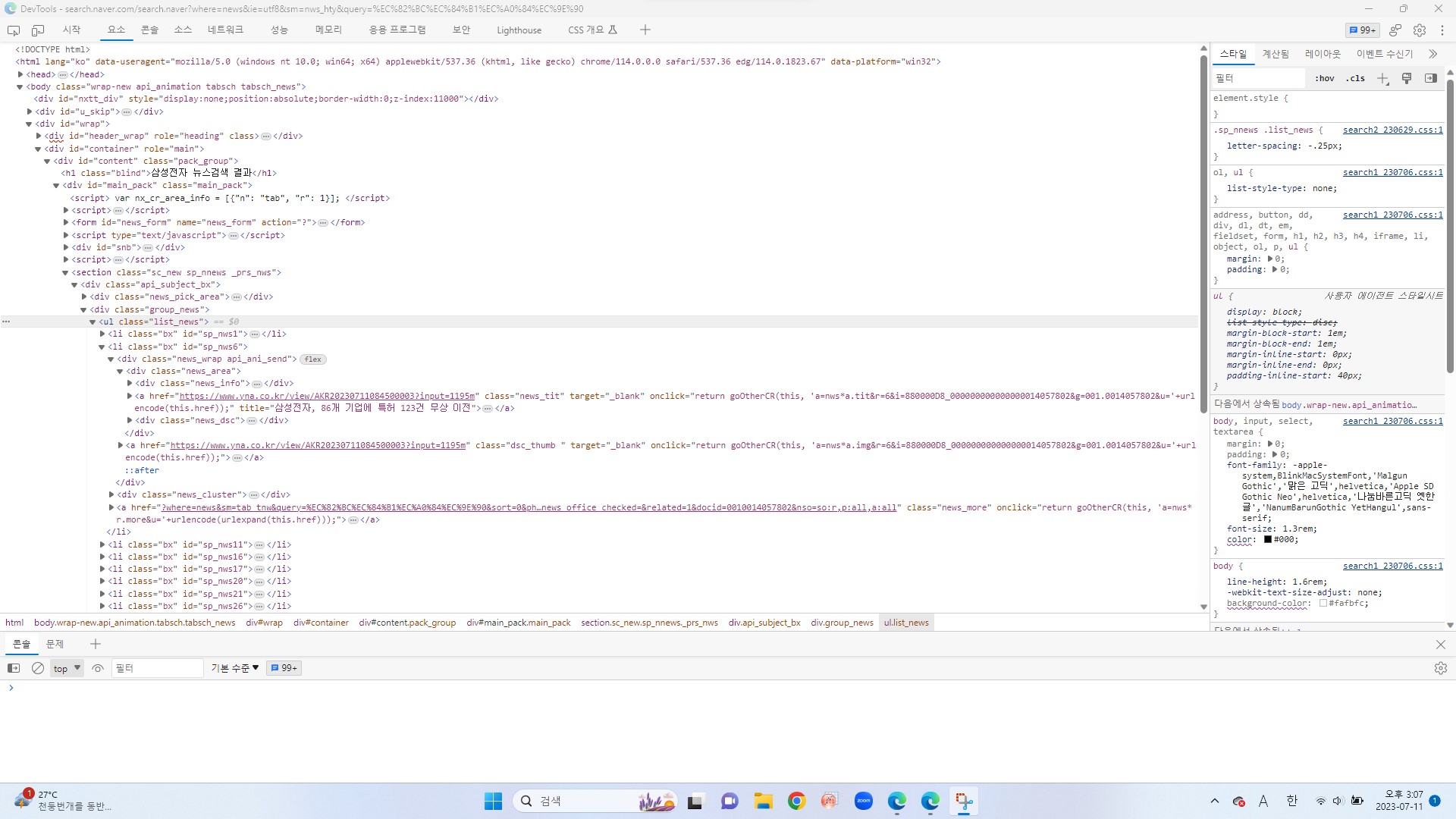Expand the div#snb node
Screen dimensions: 1456x819
point(66,247)
